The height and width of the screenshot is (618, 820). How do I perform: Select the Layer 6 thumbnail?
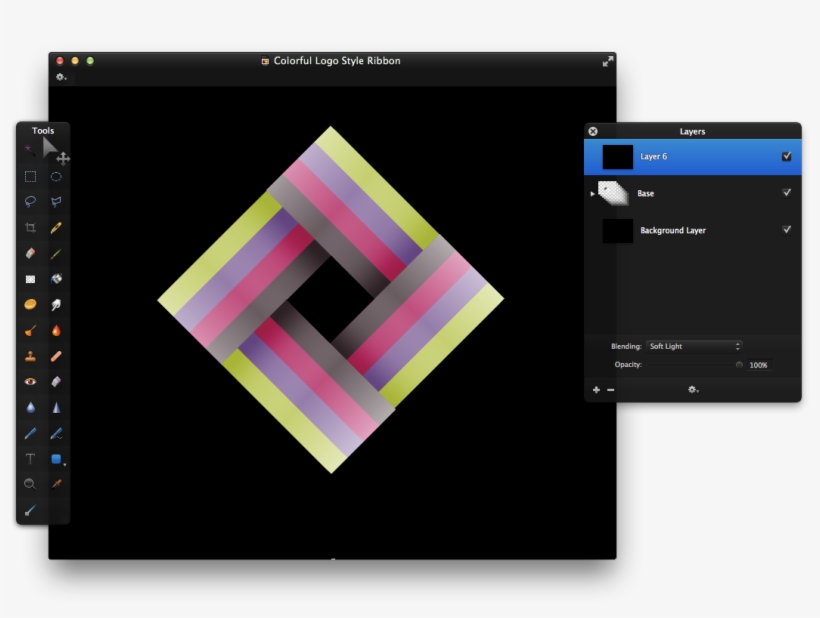(x=617, y=157)
